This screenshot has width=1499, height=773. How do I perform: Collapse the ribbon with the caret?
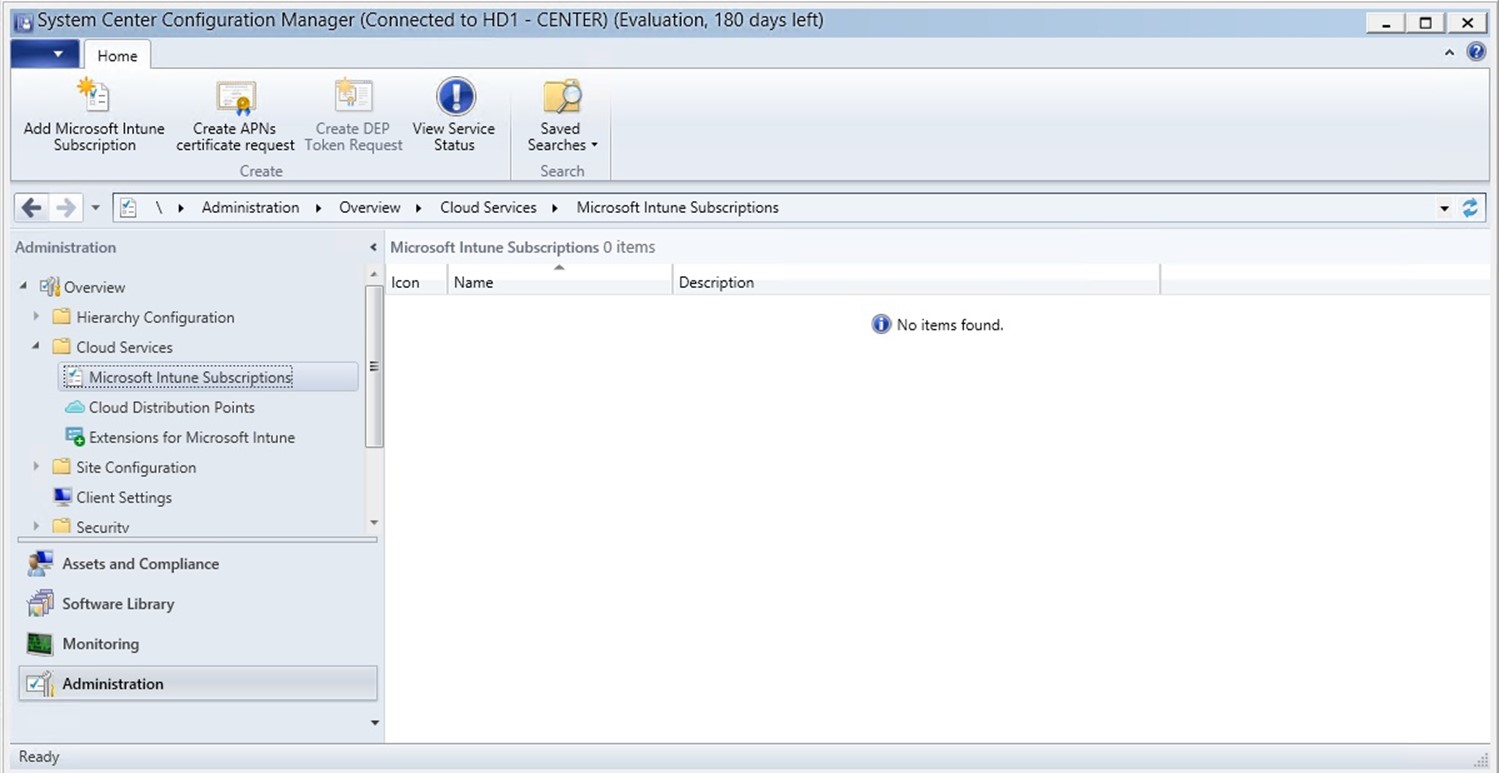pos(1450,53)
